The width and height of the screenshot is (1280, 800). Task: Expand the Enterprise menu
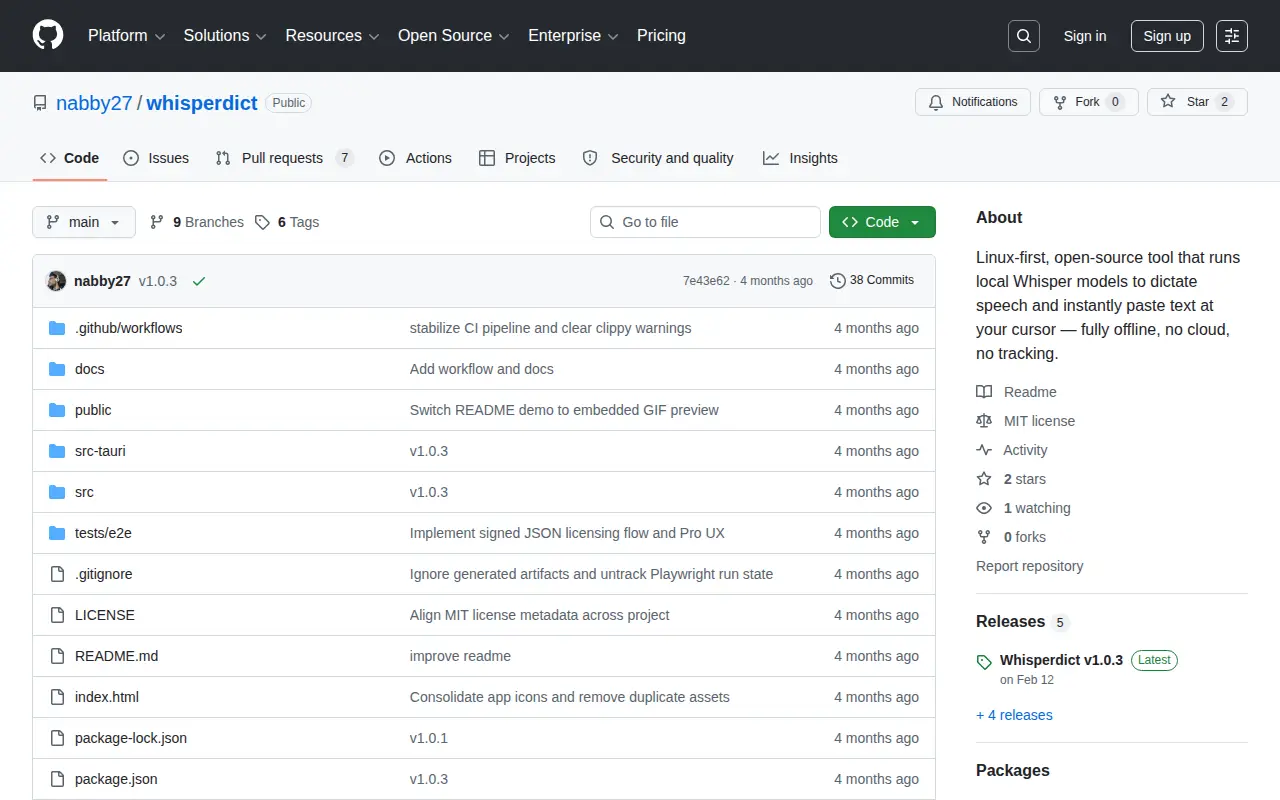point(573,35)
